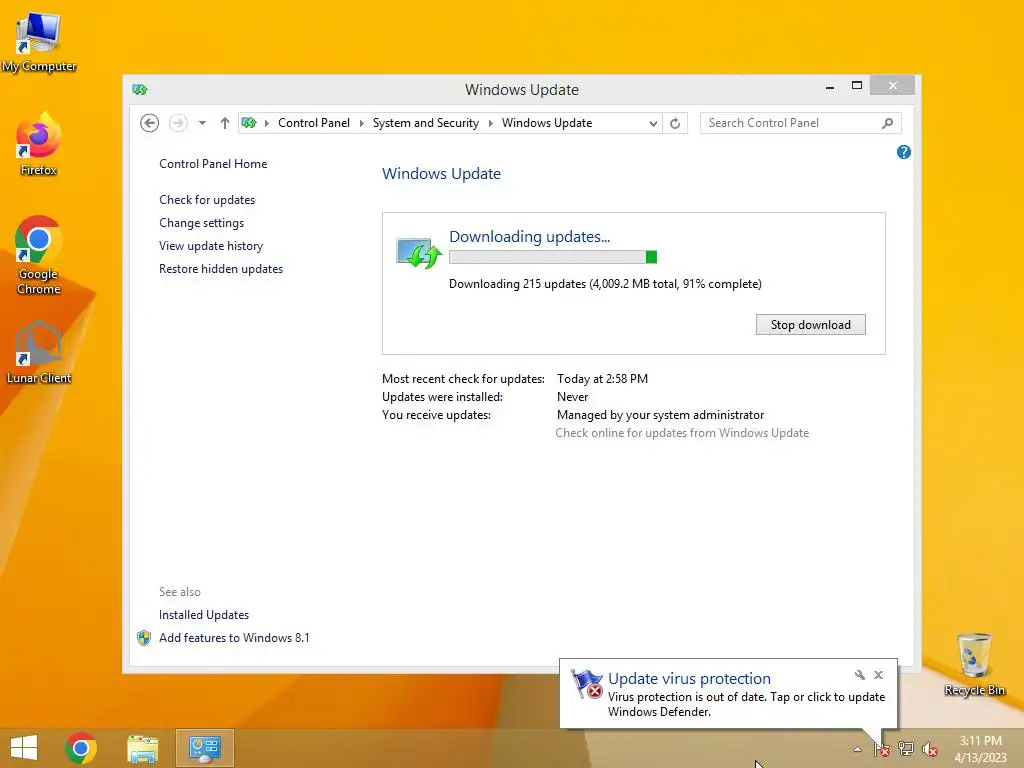This screenshot has height=768, width=1024.
Task: Click the 'Today at 2:58 PM' value
Action: [602, 379]
